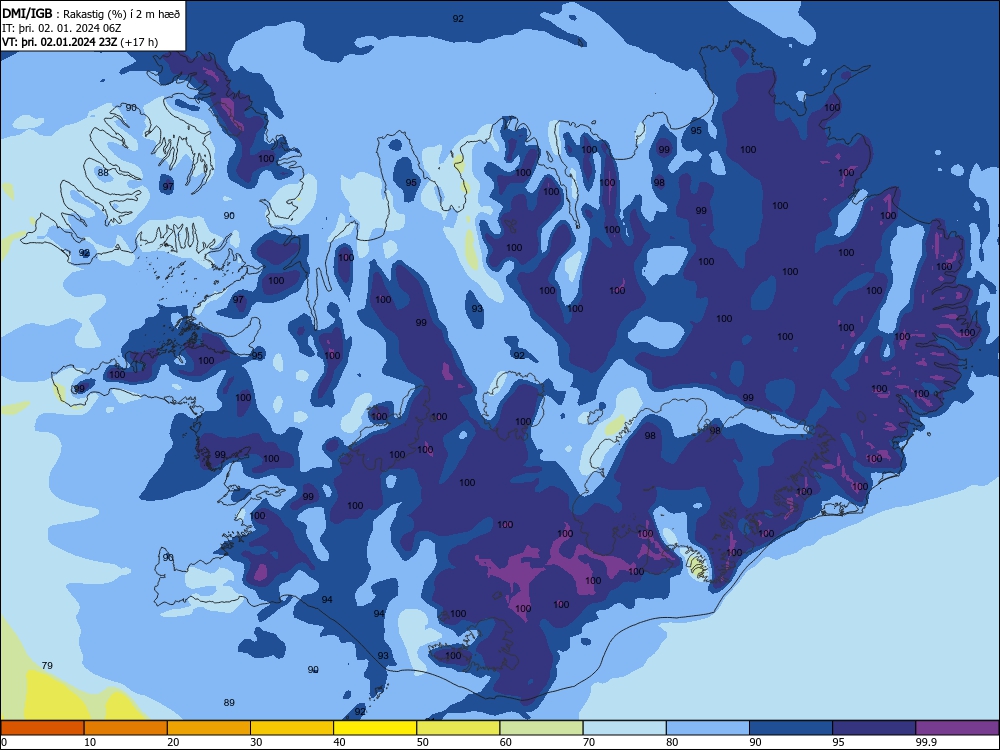Select the purple above-99.9 legend swatch

click(957, 728)
